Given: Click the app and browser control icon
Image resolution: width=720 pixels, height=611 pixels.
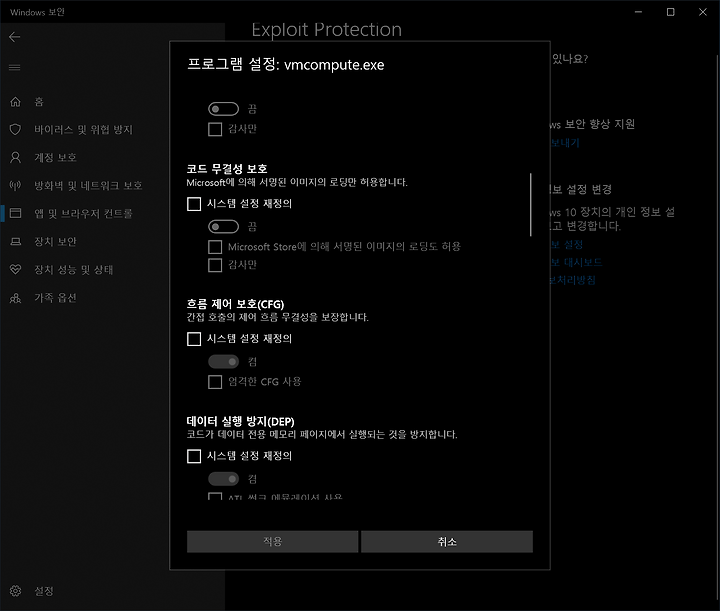Looking at the screenshot, I should coord(16,213).
